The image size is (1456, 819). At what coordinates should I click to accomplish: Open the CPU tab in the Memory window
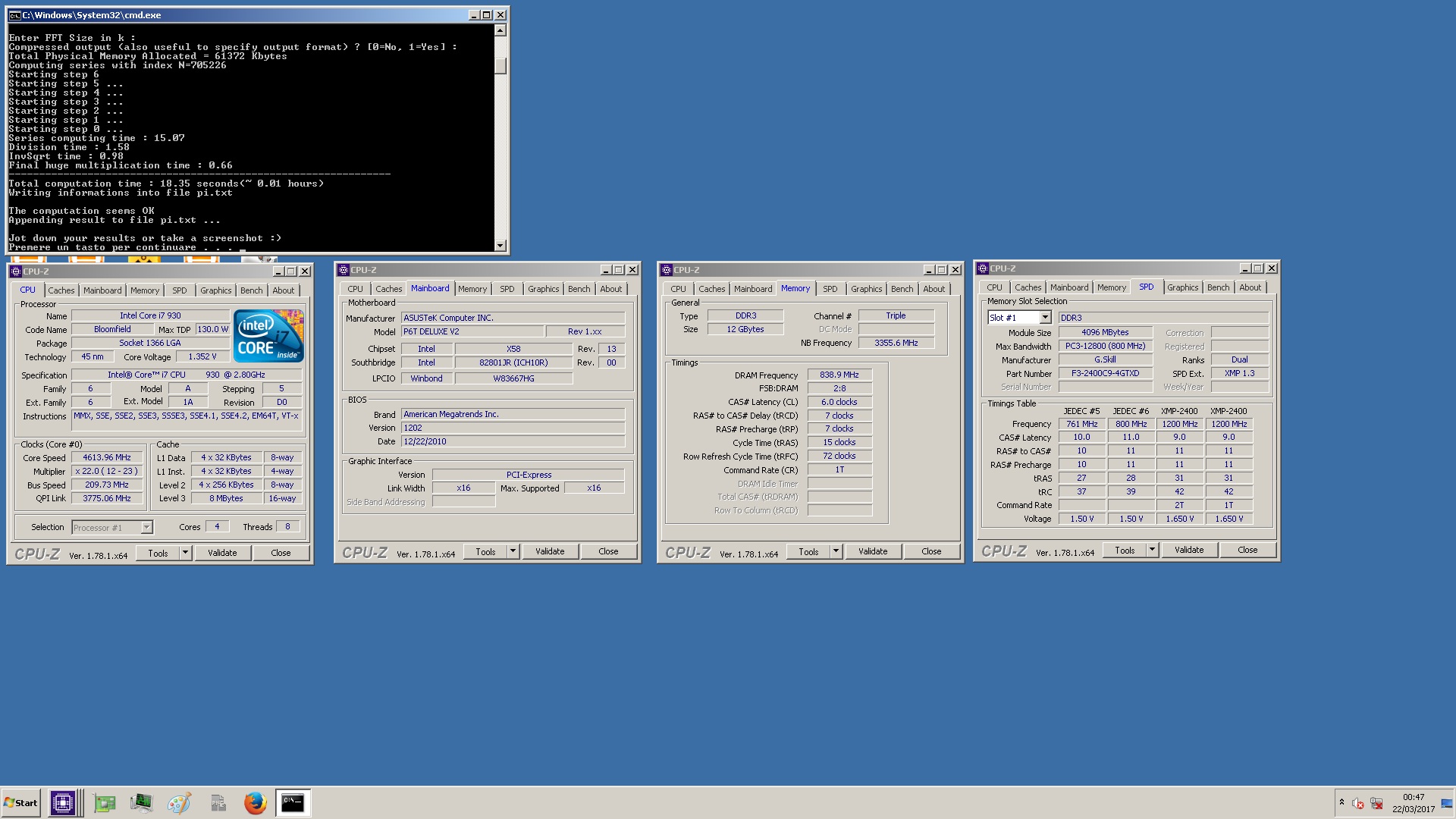pyautogui.click(x=679, y=289)
